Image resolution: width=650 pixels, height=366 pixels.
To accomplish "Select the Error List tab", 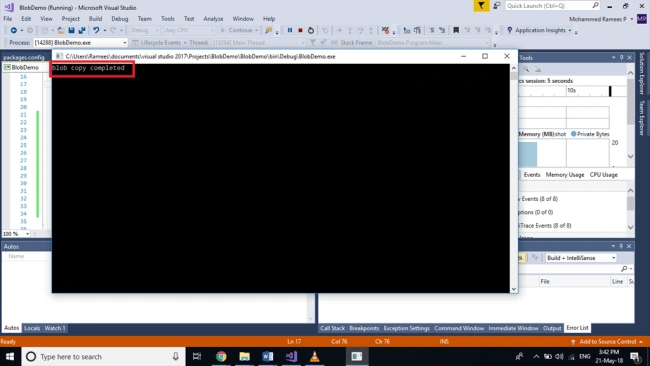I will pyautogui.click(x=577, y=328).
